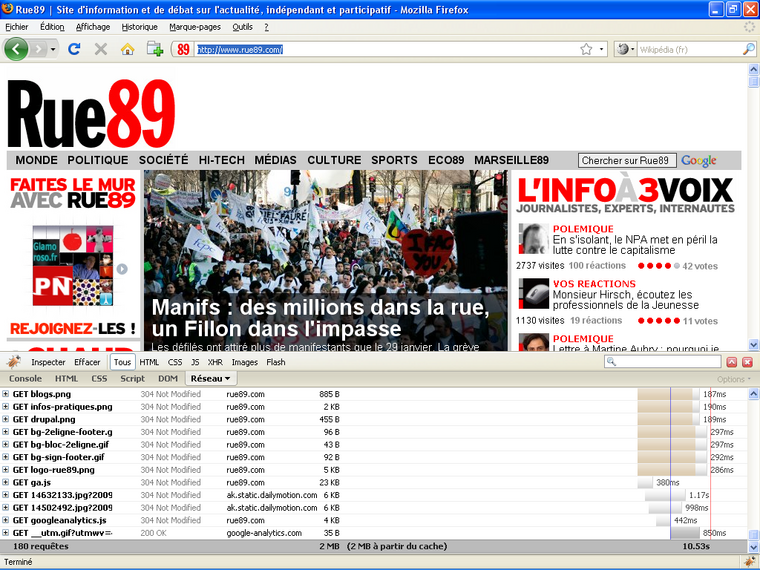Expand the GET bg-sign-footer.gif request

pyautogui.click(x=6, y=457)
